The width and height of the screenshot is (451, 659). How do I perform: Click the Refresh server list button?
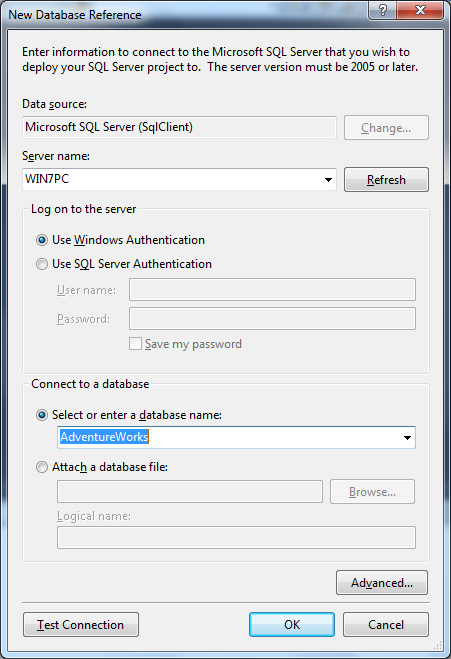point(386,180)
